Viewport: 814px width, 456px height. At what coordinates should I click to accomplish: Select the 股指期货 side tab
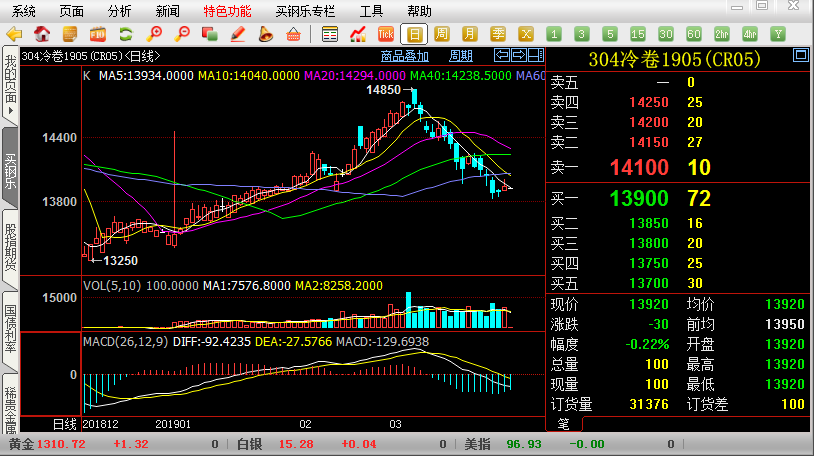click(x=10, y=247)
